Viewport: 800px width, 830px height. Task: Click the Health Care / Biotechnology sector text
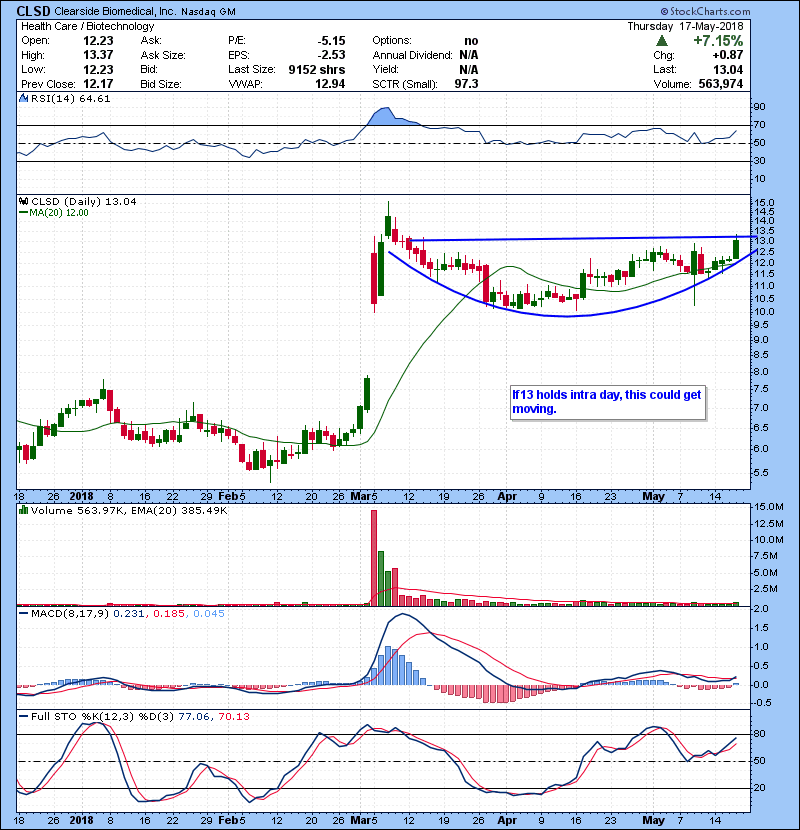[x=88, y=26]
